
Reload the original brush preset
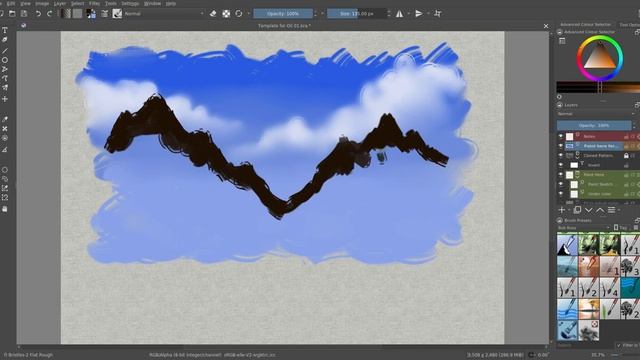click(x=239, y=13)
